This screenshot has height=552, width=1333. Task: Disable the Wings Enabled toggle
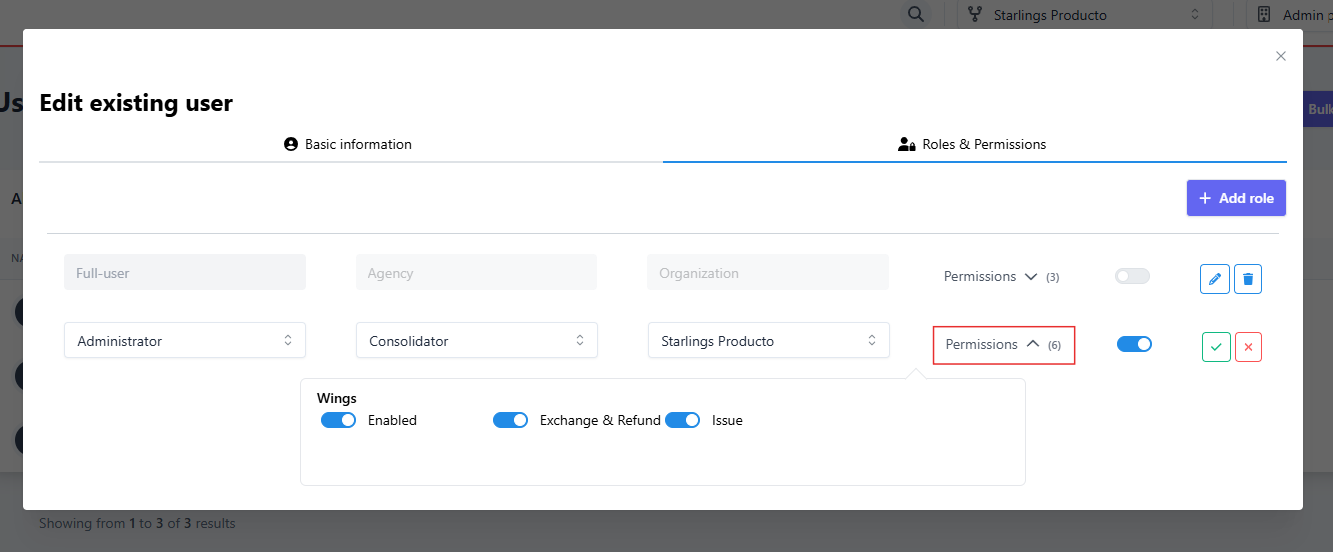click(338, 421)
